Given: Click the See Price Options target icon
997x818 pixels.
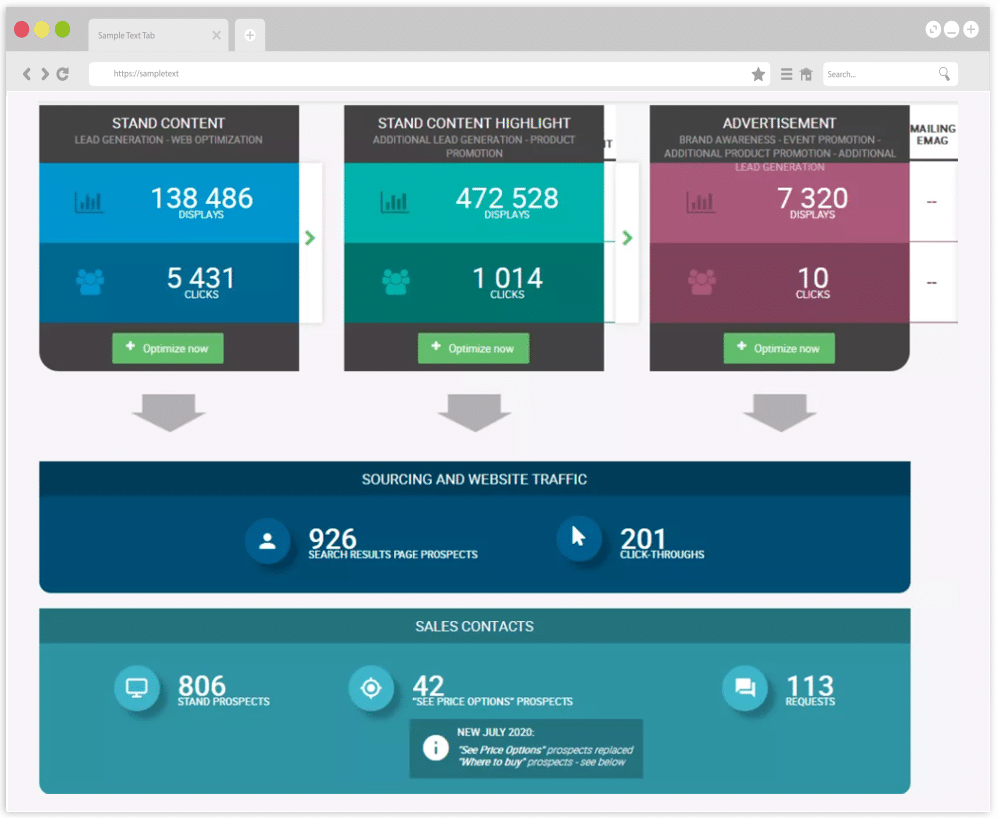Looking at the screenshot, I should pyautogui.click(x=371, y=688).
